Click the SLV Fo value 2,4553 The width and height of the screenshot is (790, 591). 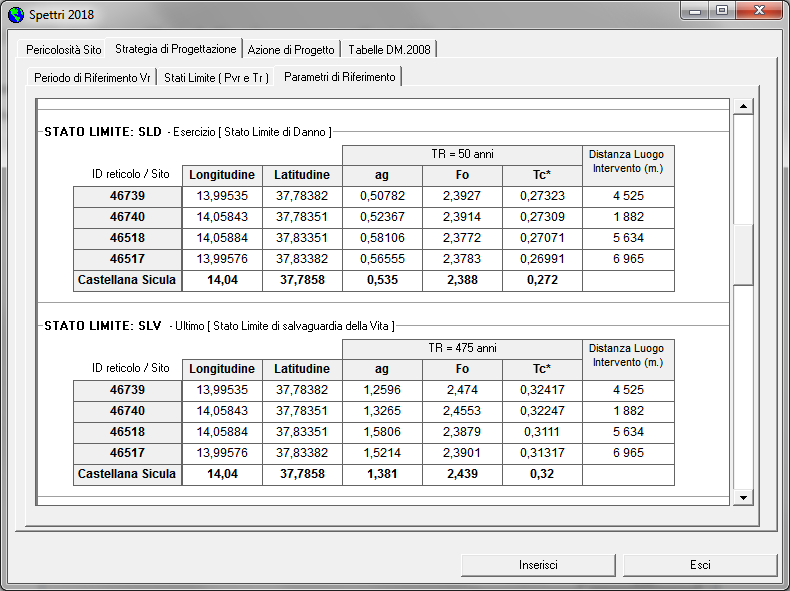pos(462,411)
